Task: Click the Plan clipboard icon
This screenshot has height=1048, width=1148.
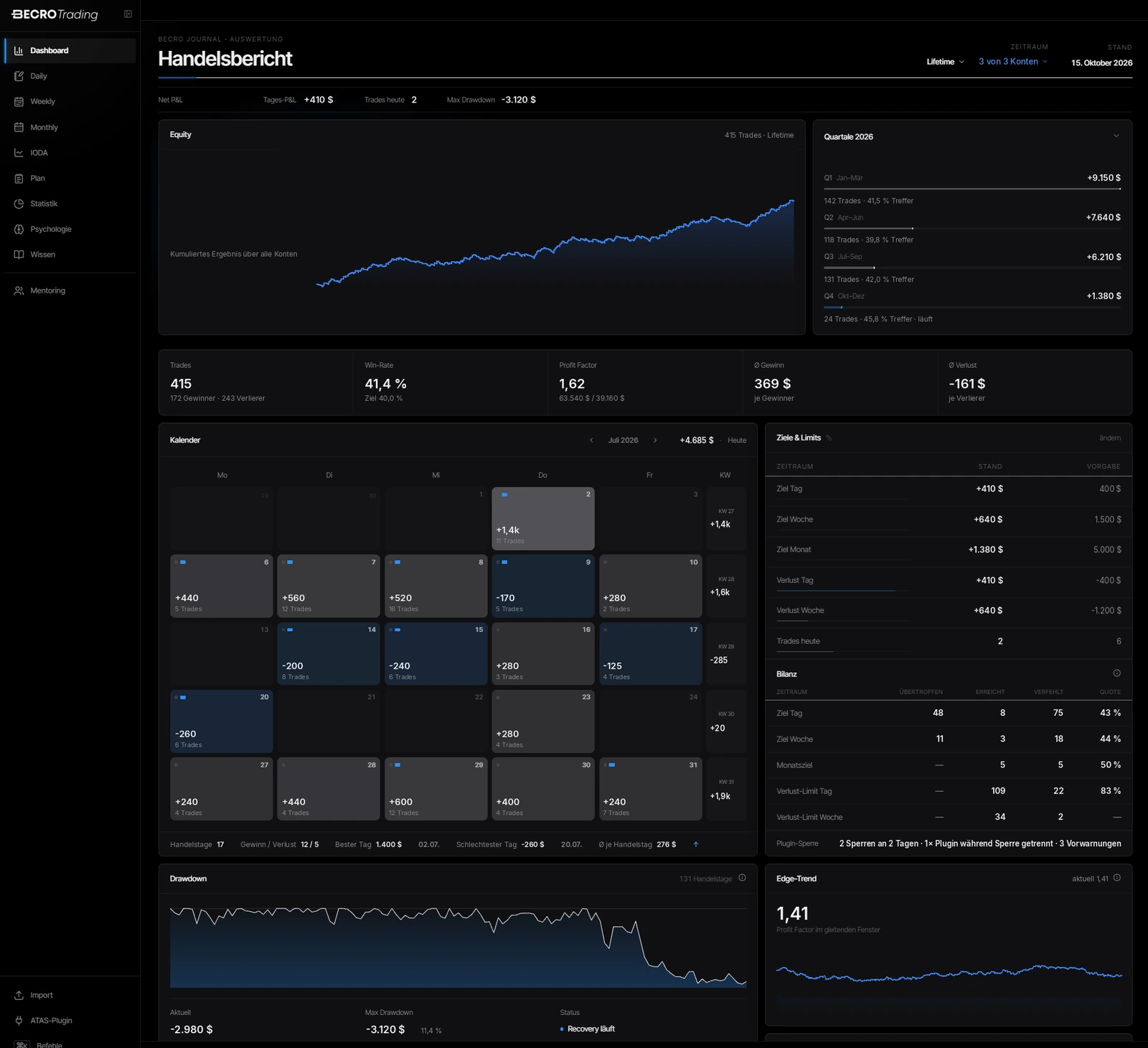Action: pos(19,179)
